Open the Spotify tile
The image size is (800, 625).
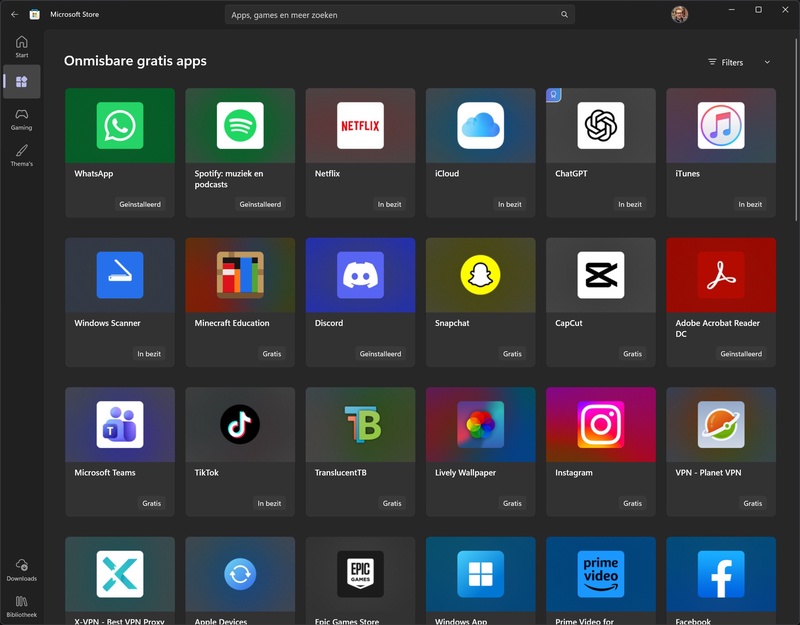pos(240,150)
